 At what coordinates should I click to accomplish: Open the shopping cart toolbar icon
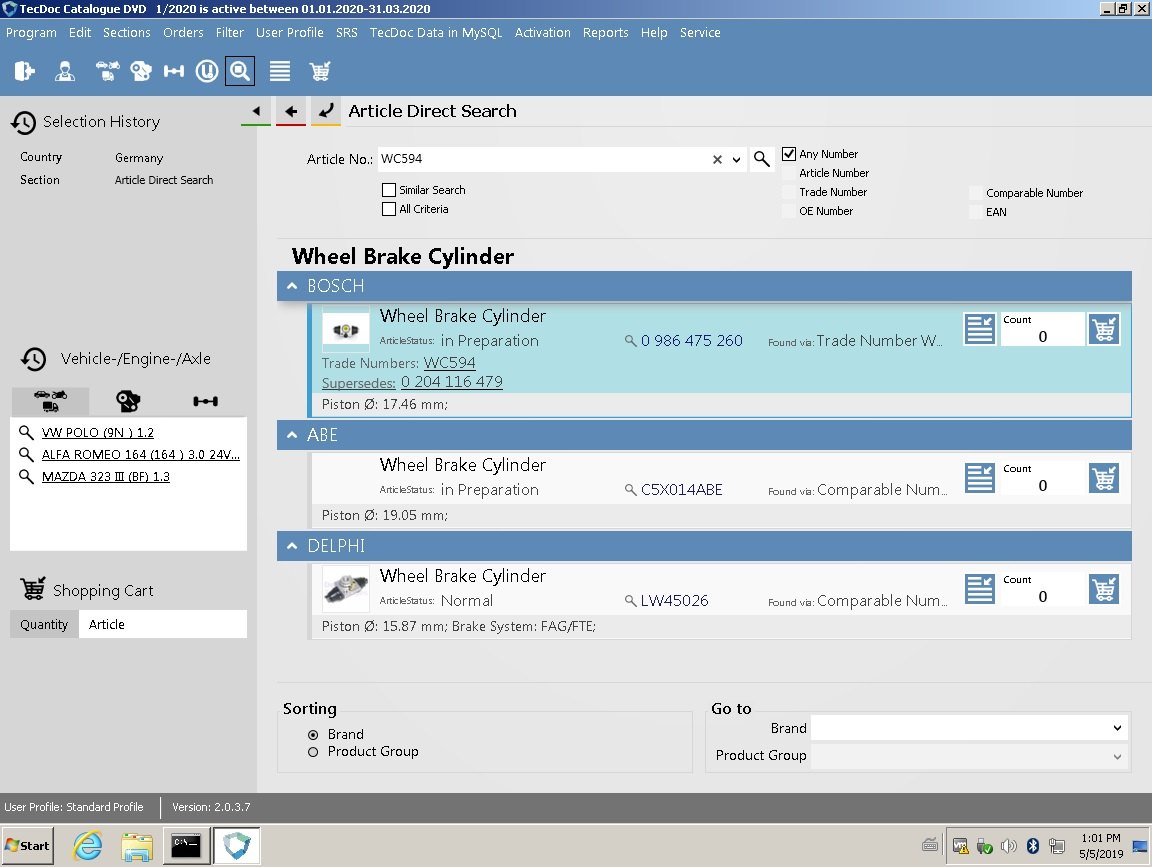pyautogui.click(x=320, y=71)
